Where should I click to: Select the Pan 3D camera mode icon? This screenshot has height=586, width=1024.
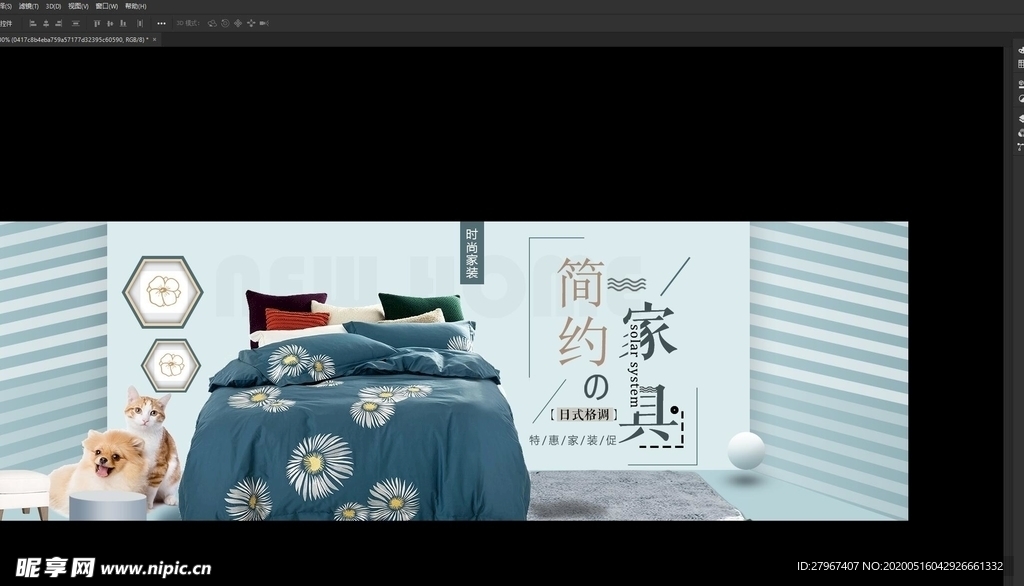[238, 22]
